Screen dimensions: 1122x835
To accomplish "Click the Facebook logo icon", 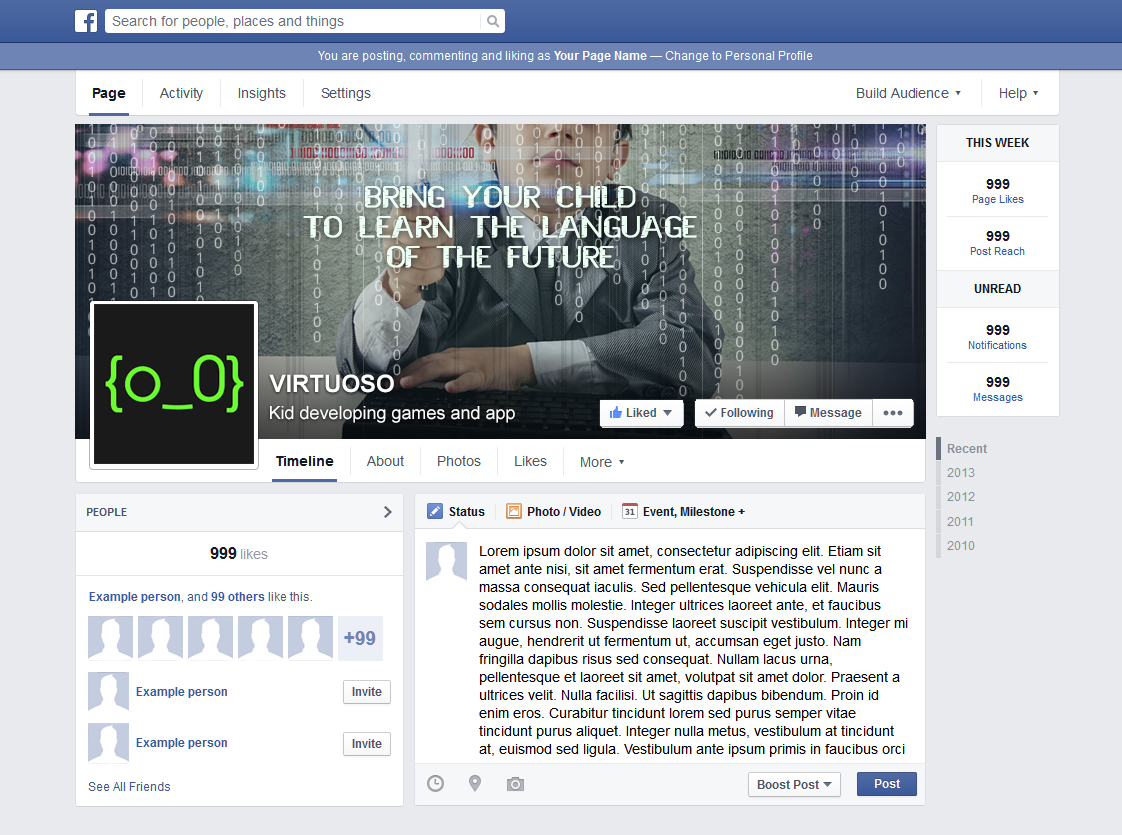I will (86, 21).
